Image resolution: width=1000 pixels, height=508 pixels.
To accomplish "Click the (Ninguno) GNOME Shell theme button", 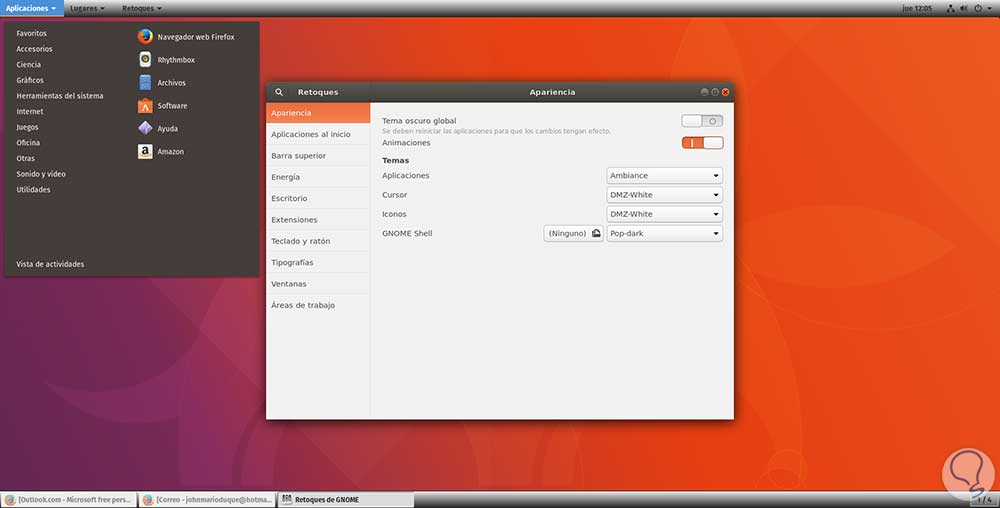I will (x=573, y=233).
